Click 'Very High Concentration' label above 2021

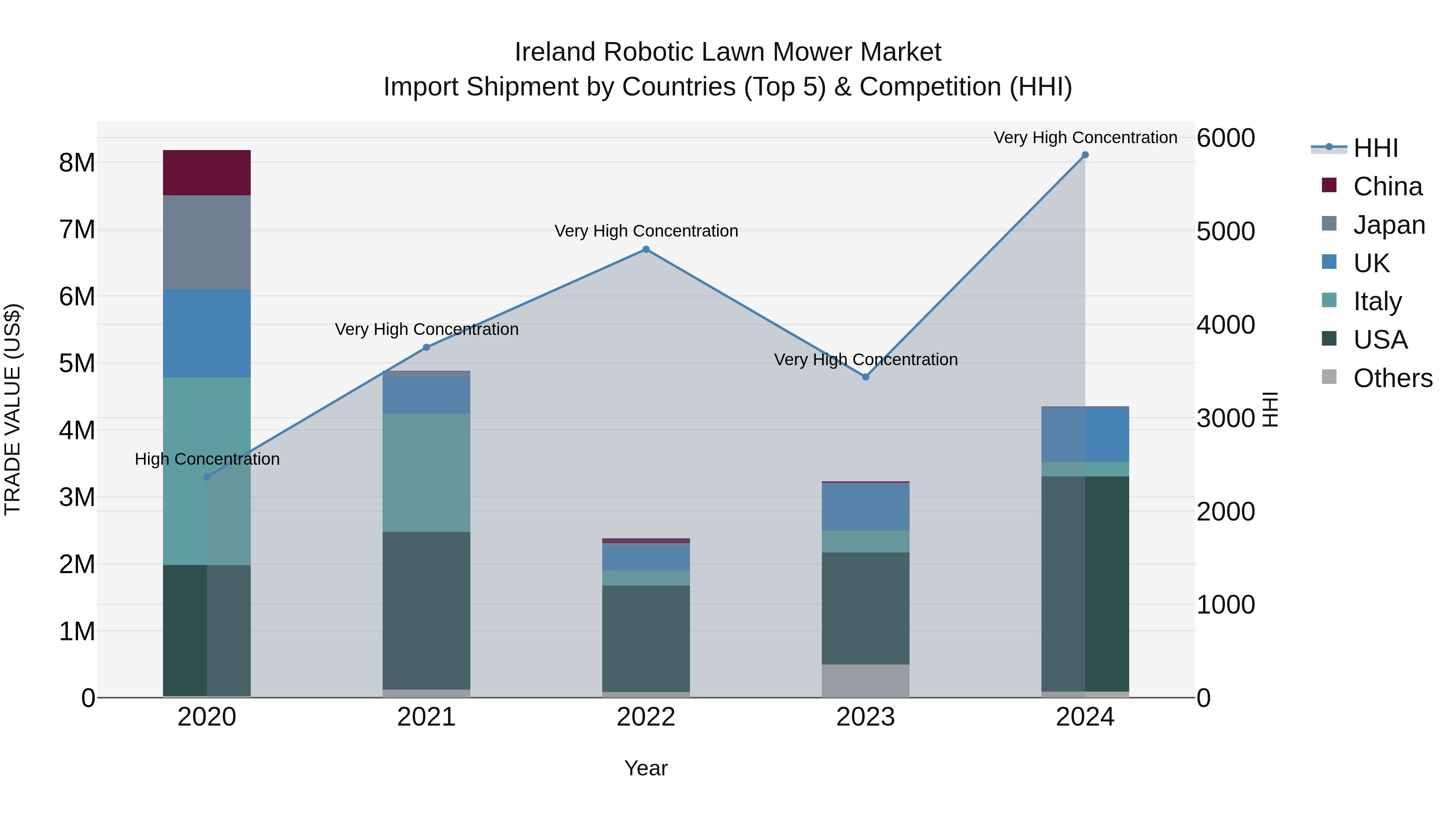(x=427, y=329)
